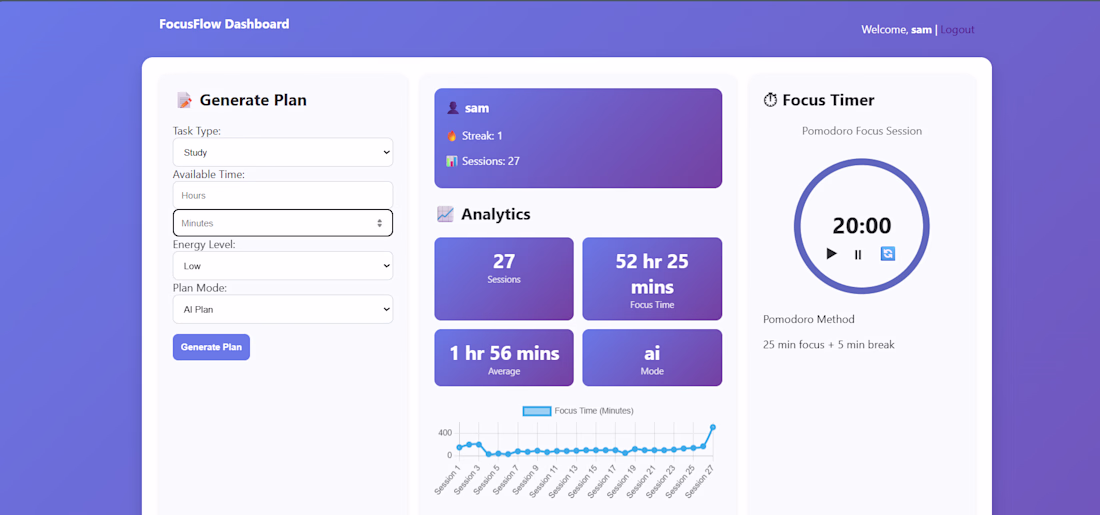Image resolution: width=1100 pixels, height=515 pixels.
Task: Click the 'Available Time:' label
Action: click(x=209, y=175)
